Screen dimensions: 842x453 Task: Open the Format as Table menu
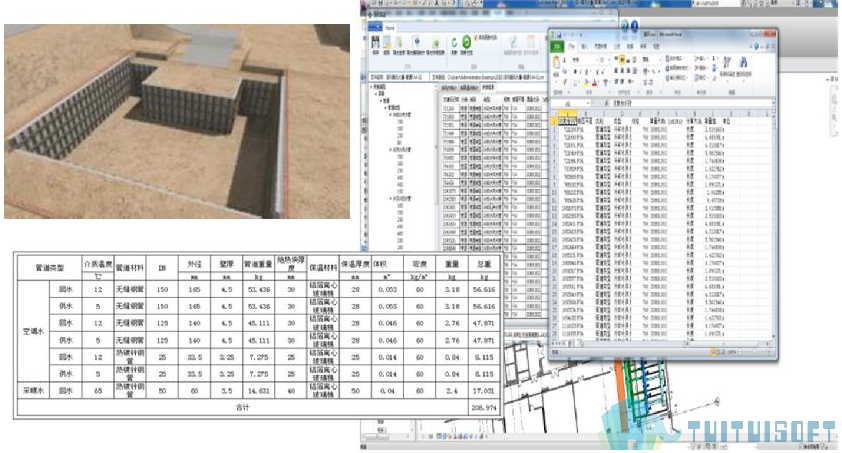[x=679, y=68]
